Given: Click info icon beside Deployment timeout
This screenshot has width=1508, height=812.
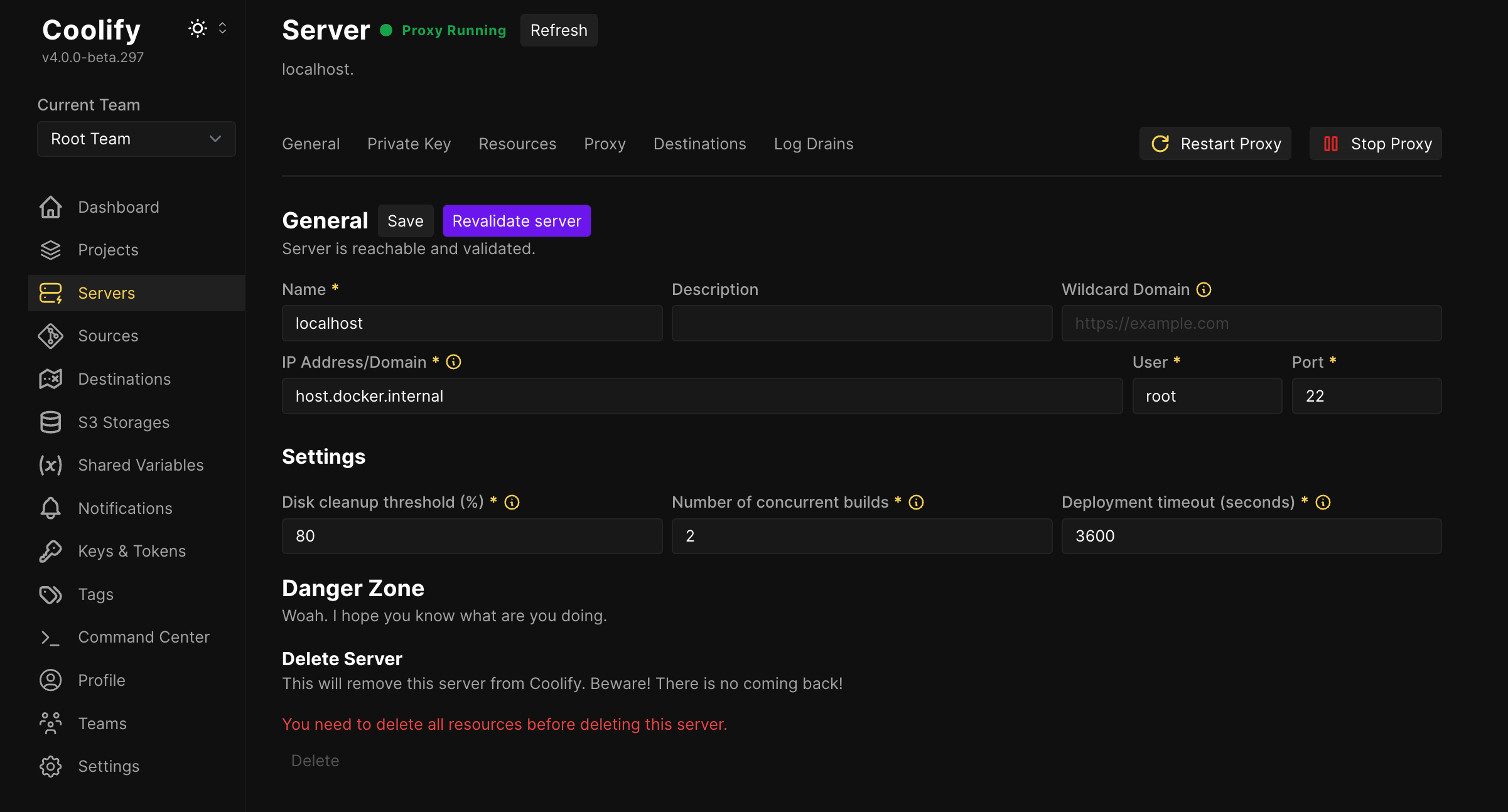Looking at the screenshot, I should (x=1323, y=502).
